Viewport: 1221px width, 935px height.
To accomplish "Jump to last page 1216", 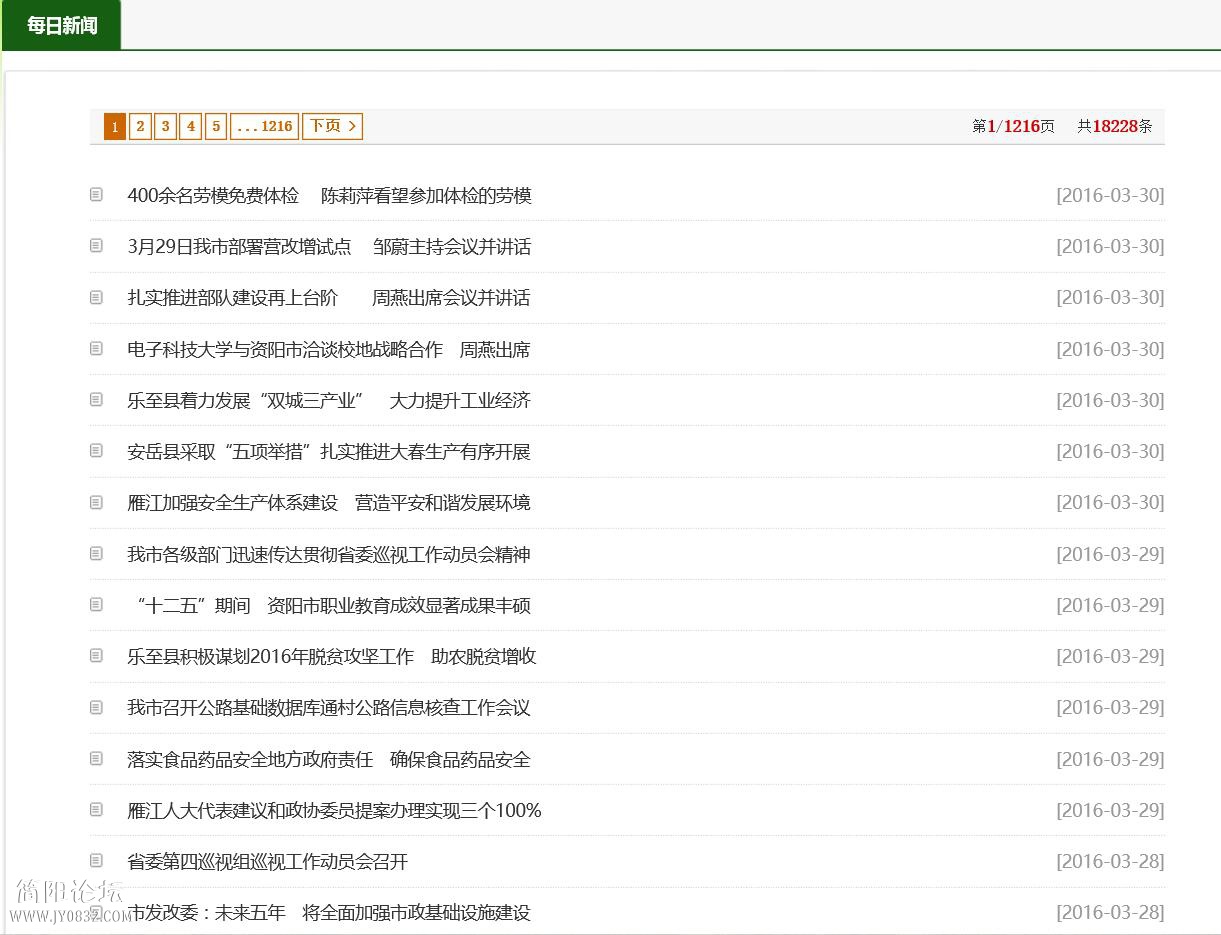I will [265, 126].
